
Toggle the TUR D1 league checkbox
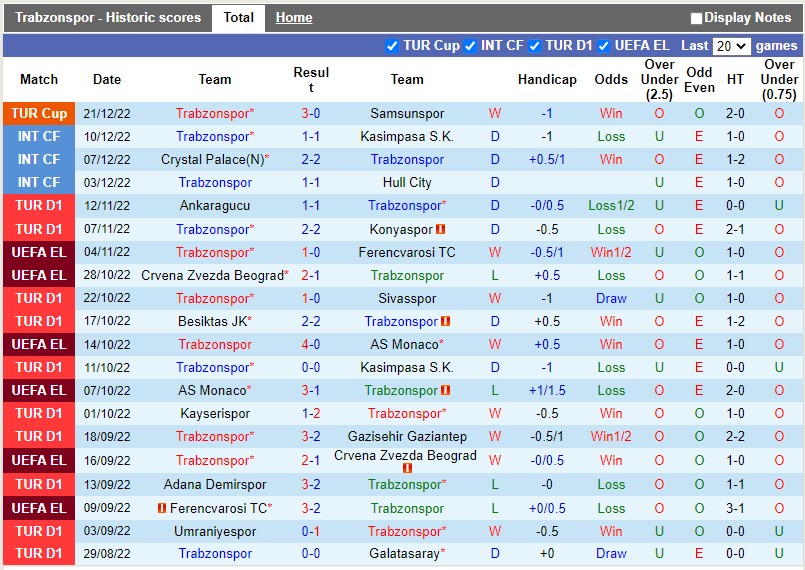click(x=535, y=46)
